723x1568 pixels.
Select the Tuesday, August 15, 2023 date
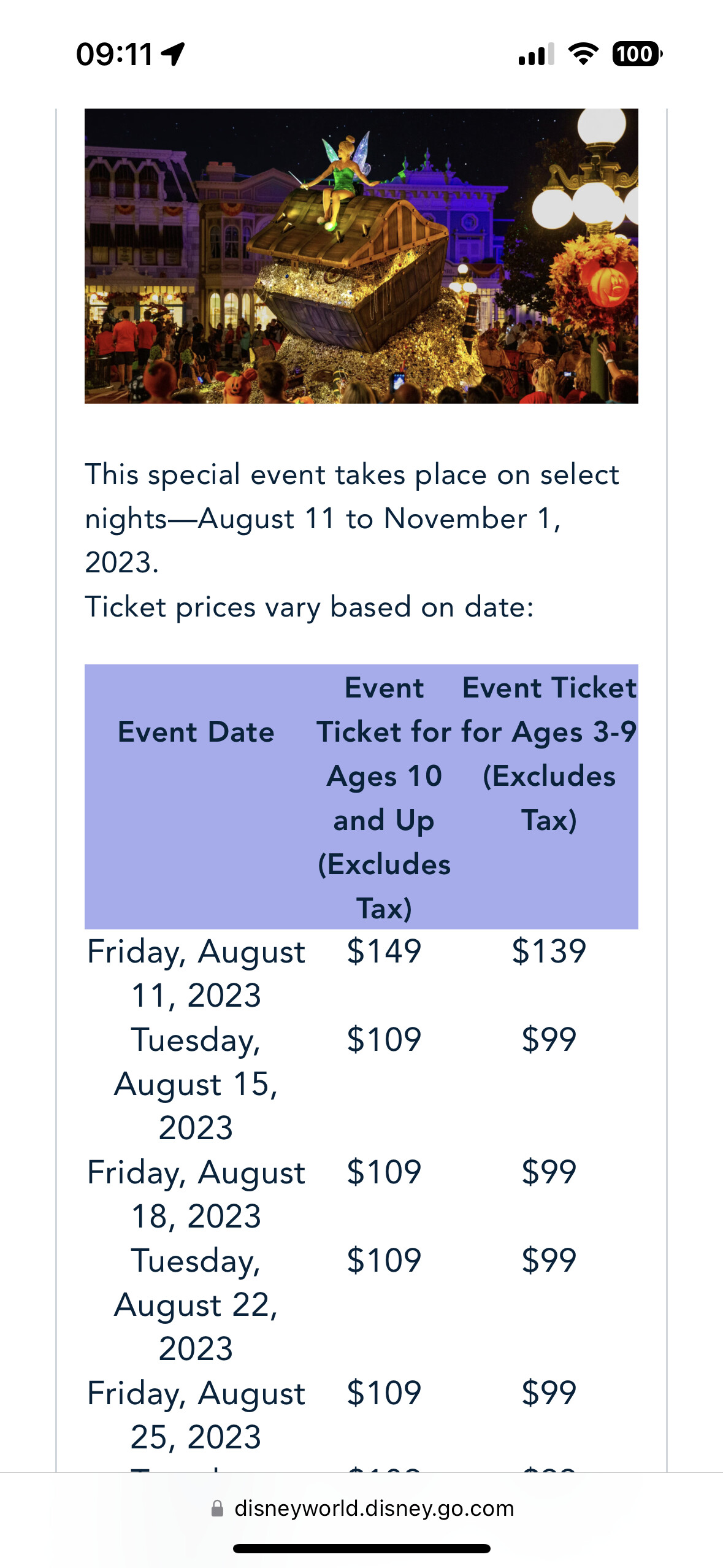click(196, 1083)
